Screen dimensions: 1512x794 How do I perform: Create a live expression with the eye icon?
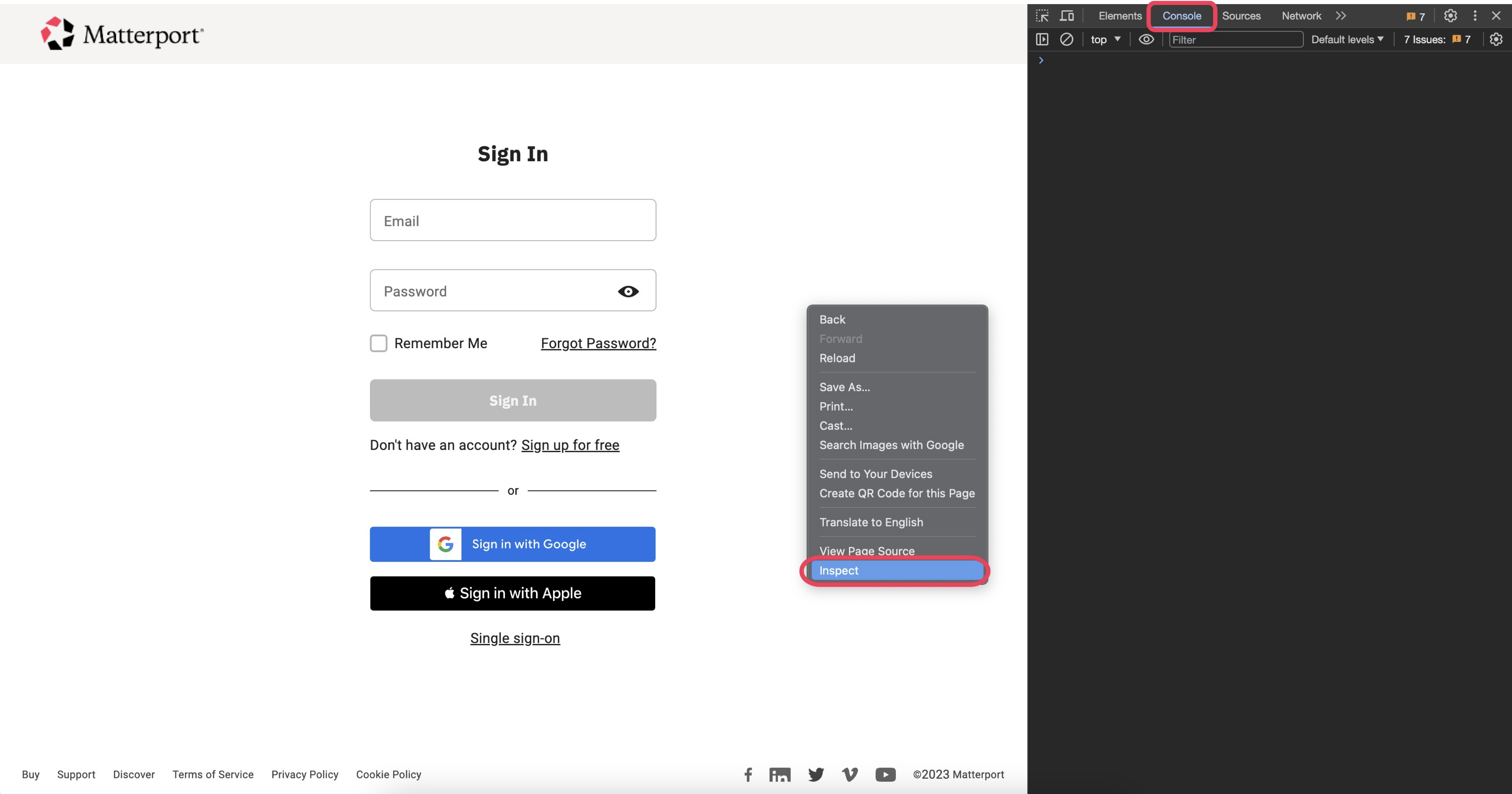pos(1146,39)
